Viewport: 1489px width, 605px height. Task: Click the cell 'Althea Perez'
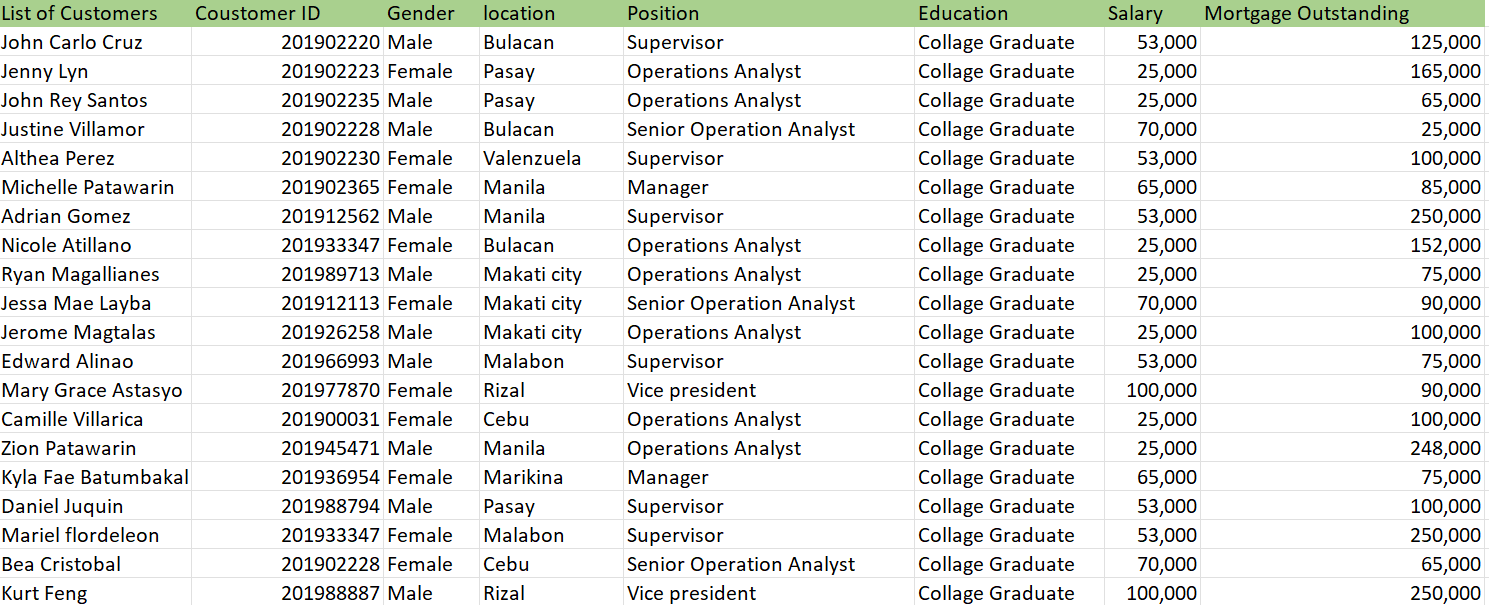coord(95,158)
